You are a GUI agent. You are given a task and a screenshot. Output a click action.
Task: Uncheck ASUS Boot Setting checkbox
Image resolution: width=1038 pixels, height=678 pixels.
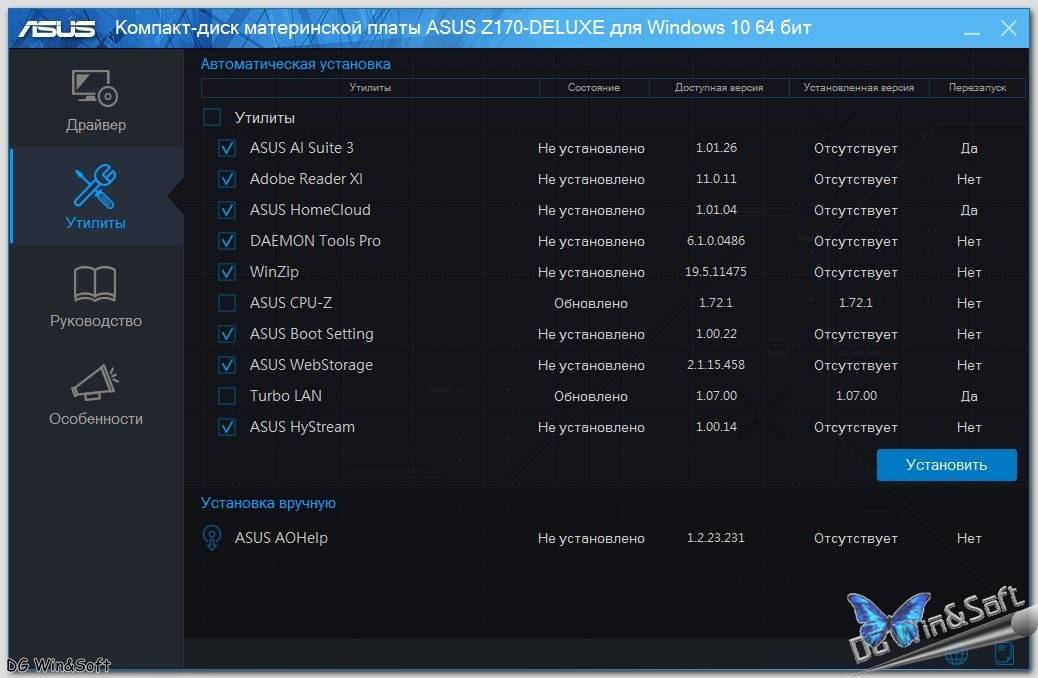[227, 334]
